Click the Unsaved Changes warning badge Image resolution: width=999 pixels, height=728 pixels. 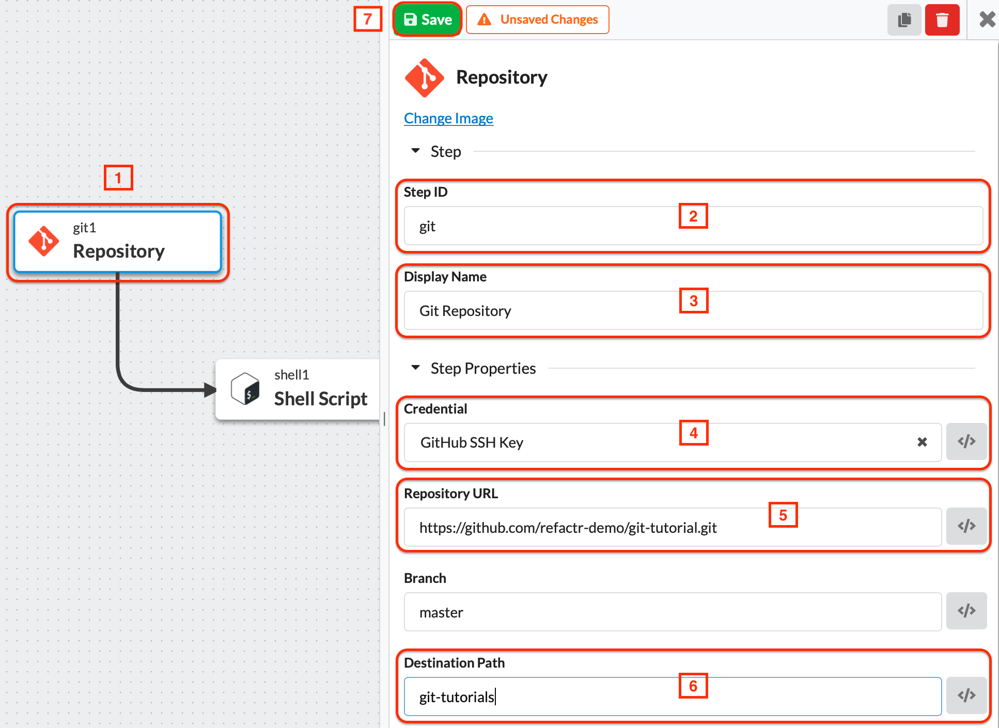pyautogui.click(x=538, y=20)
